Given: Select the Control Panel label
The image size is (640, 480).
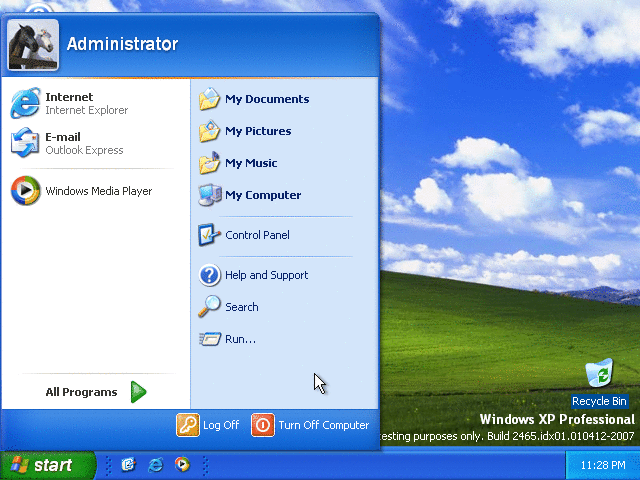Looking at the screenshot, I should point(257,235).
